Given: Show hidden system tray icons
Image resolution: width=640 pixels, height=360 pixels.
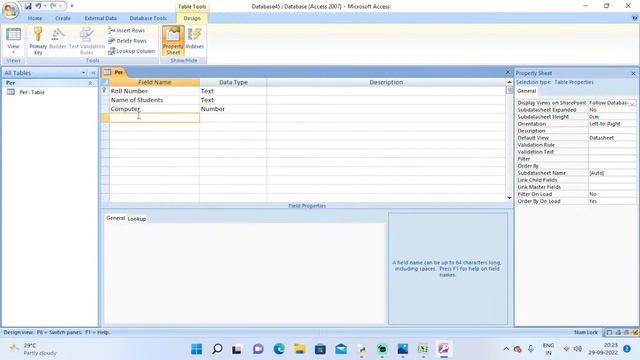Looking at the screenshot, I should click(x=506, y=349).
